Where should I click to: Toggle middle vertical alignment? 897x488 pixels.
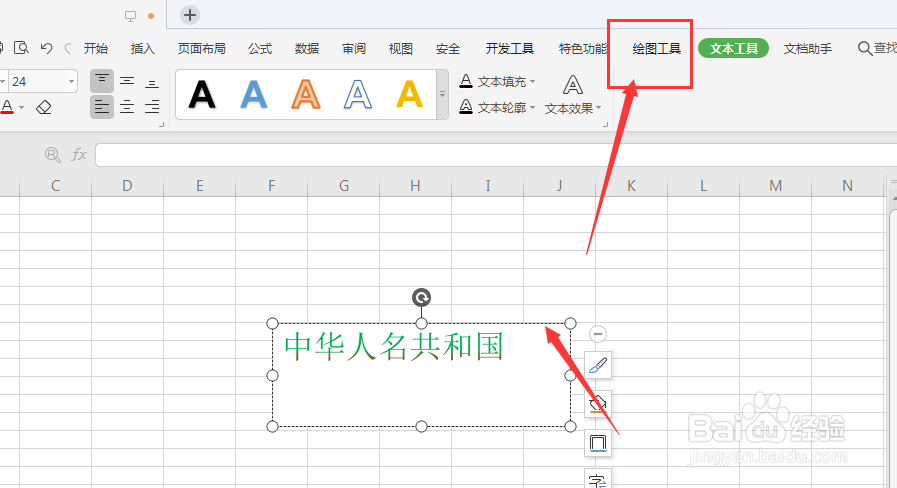click(127, 81)
